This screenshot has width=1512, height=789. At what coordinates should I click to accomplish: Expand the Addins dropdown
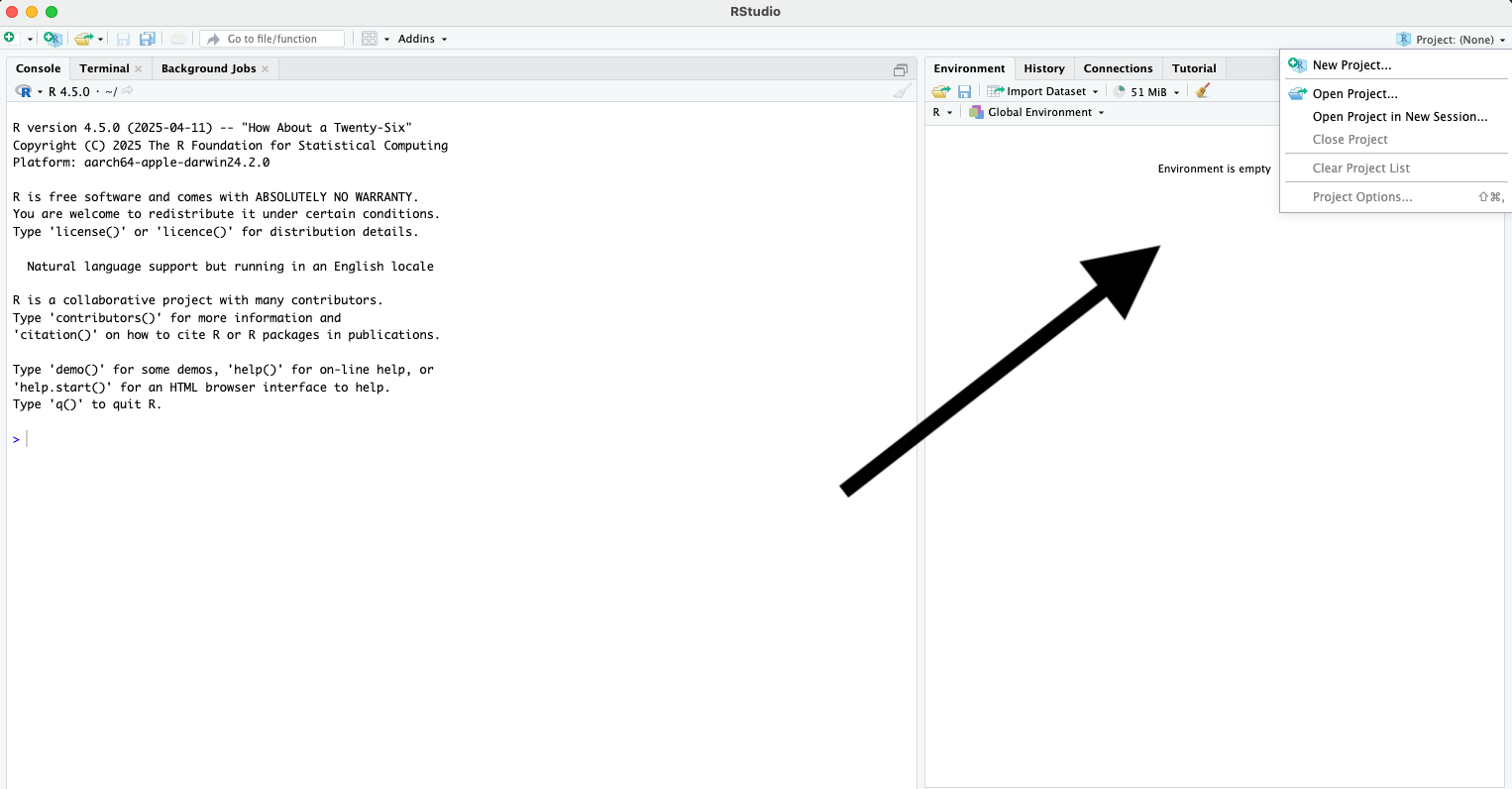click(x=422, y=39)
